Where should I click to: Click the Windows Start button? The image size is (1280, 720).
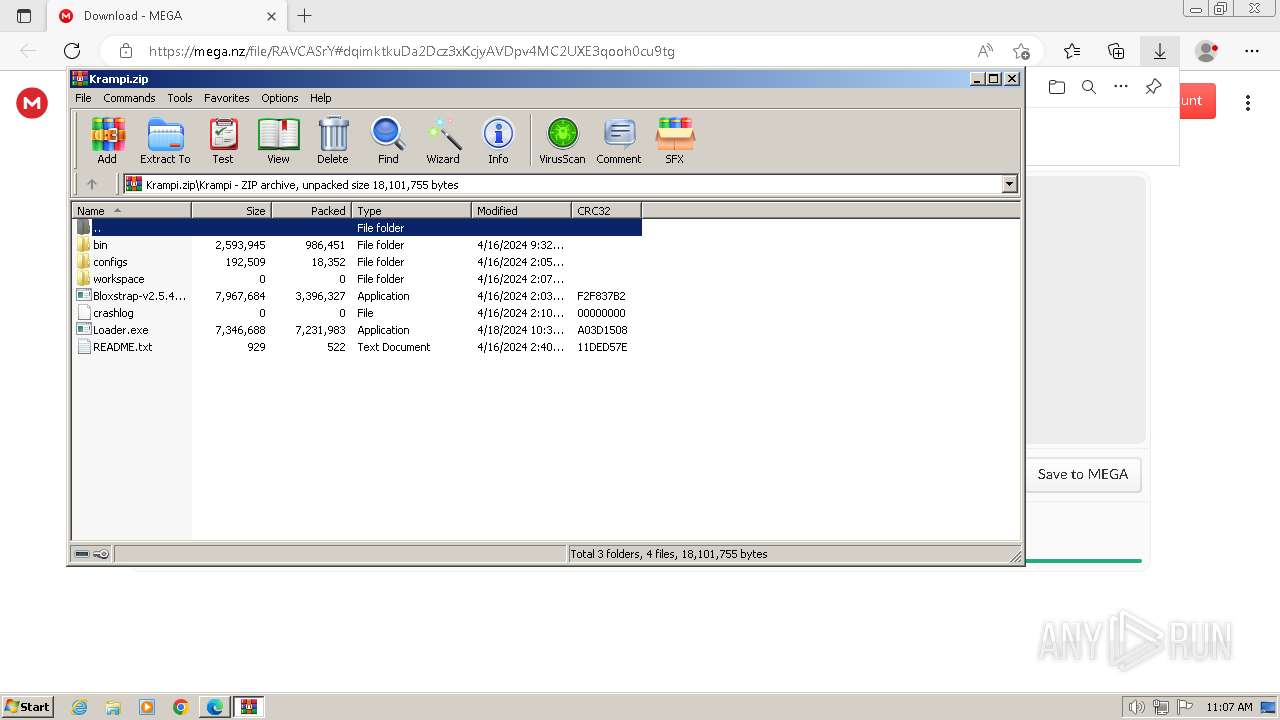point(27,706)
